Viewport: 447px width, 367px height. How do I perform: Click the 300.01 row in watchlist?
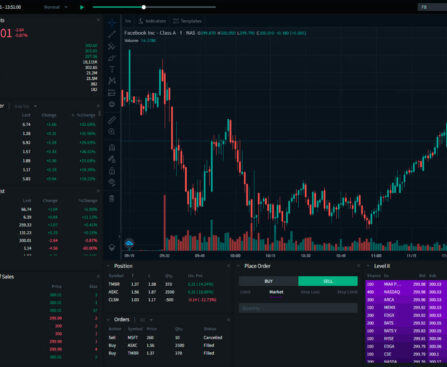(x=50, y=240)
